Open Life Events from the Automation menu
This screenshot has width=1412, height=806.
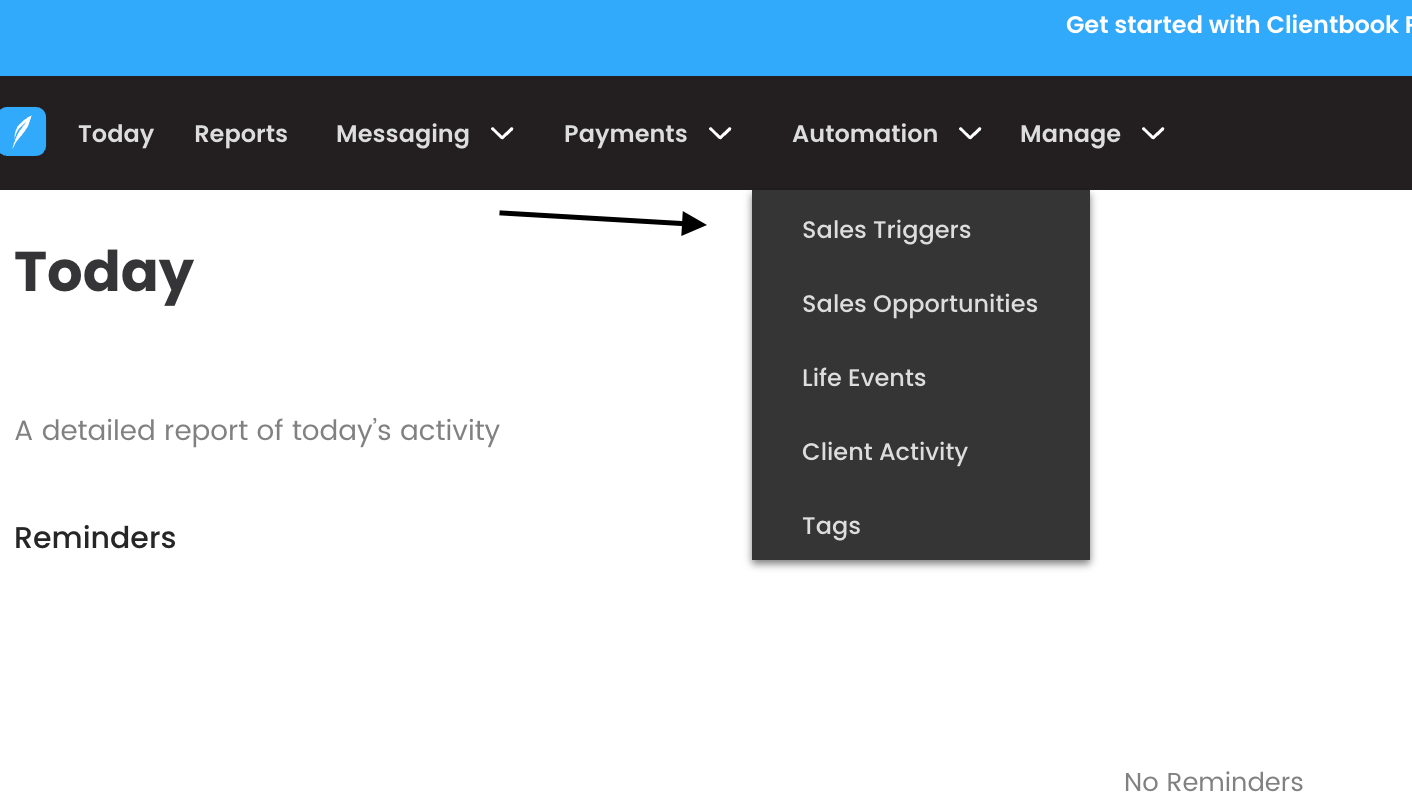click(863, 377)
